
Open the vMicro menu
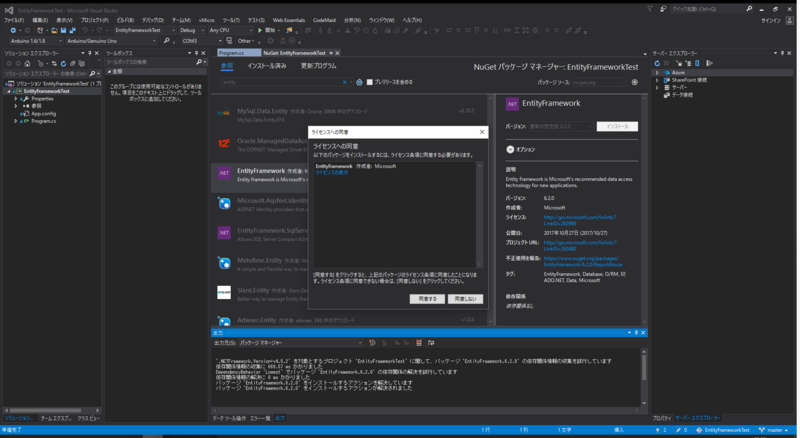point(207,20)
